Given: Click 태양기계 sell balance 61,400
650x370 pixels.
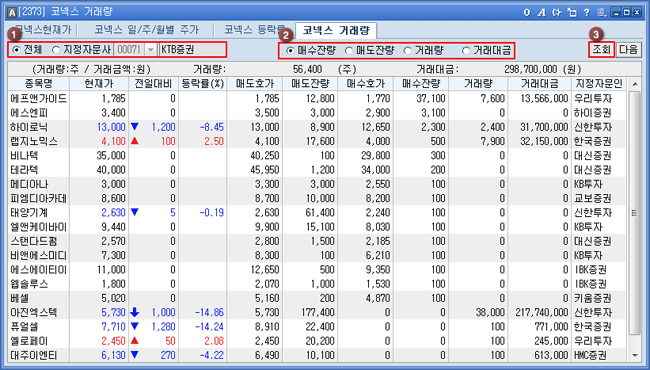Looking at the screenshot, I should click(x=320, y=213).
